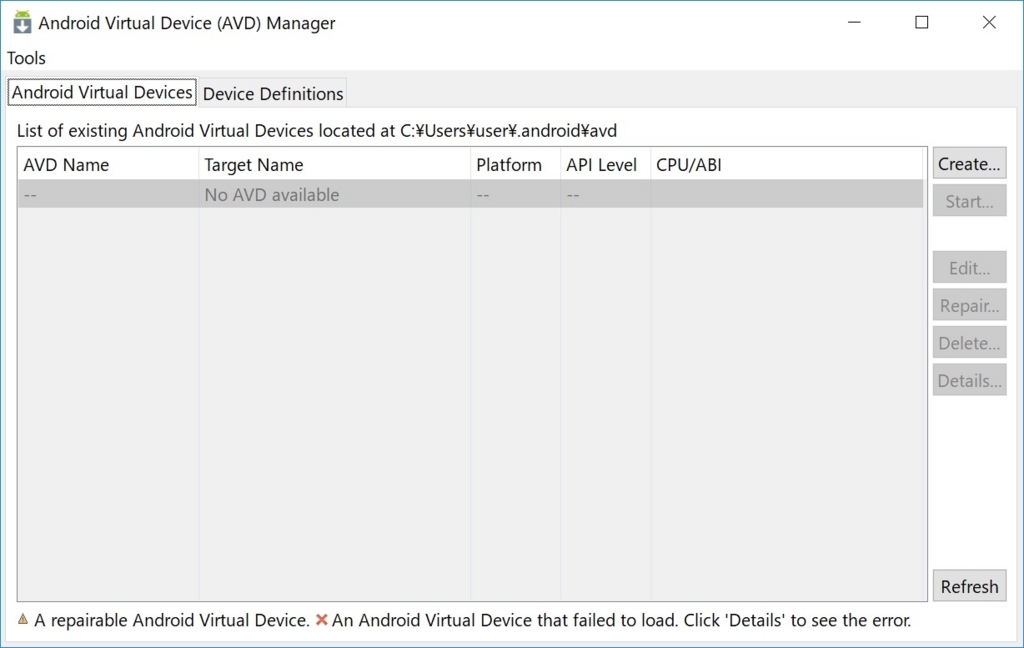Maximize the AVD Manager window
The height and width of the screenshot is (648, 1024).
click(921, 22)
